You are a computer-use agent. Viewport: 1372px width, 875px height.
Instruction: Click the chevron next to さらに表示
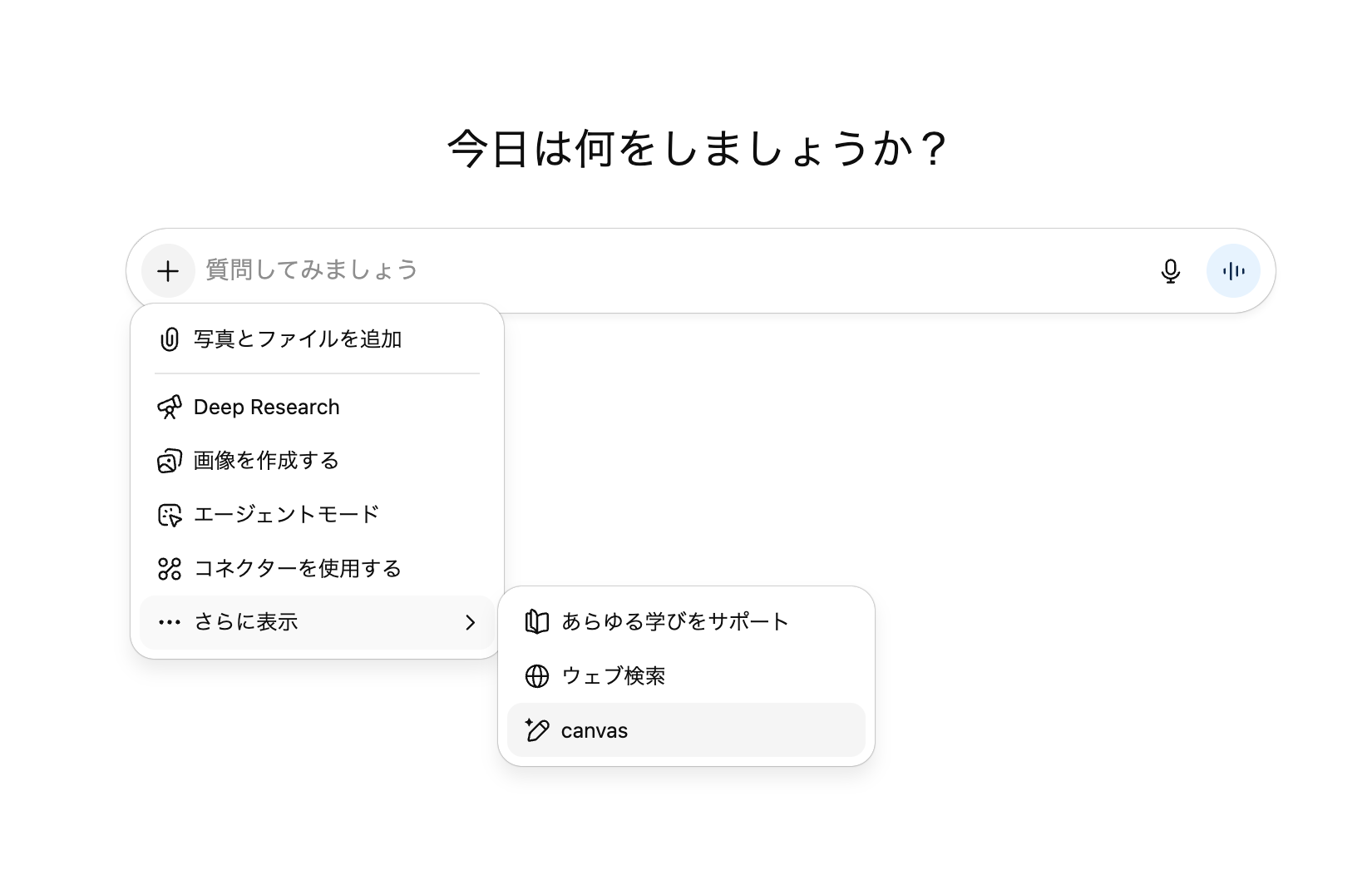tap(471, 622)
